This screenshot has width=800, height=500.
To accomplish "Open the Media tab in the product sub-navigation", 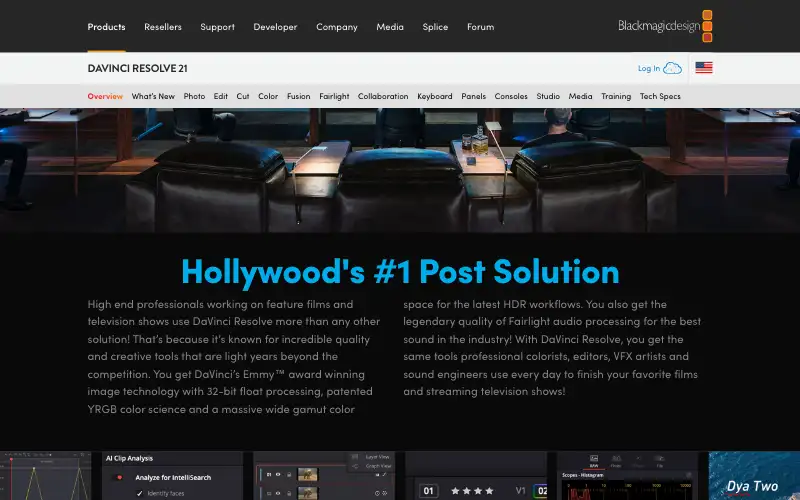I will 581,96.
